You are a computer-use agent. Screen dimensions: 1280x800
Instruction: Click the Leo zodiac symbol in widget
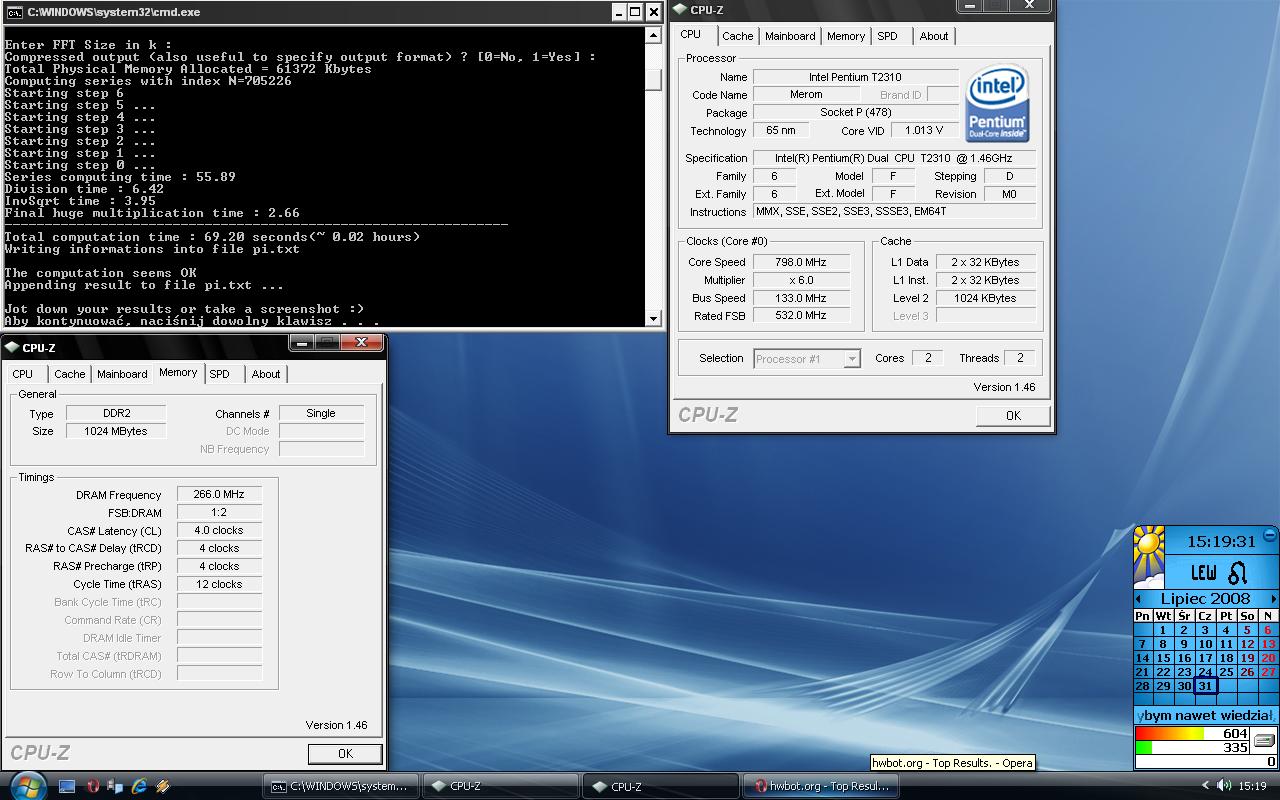pyautogui.click(x=1238, y=573)
